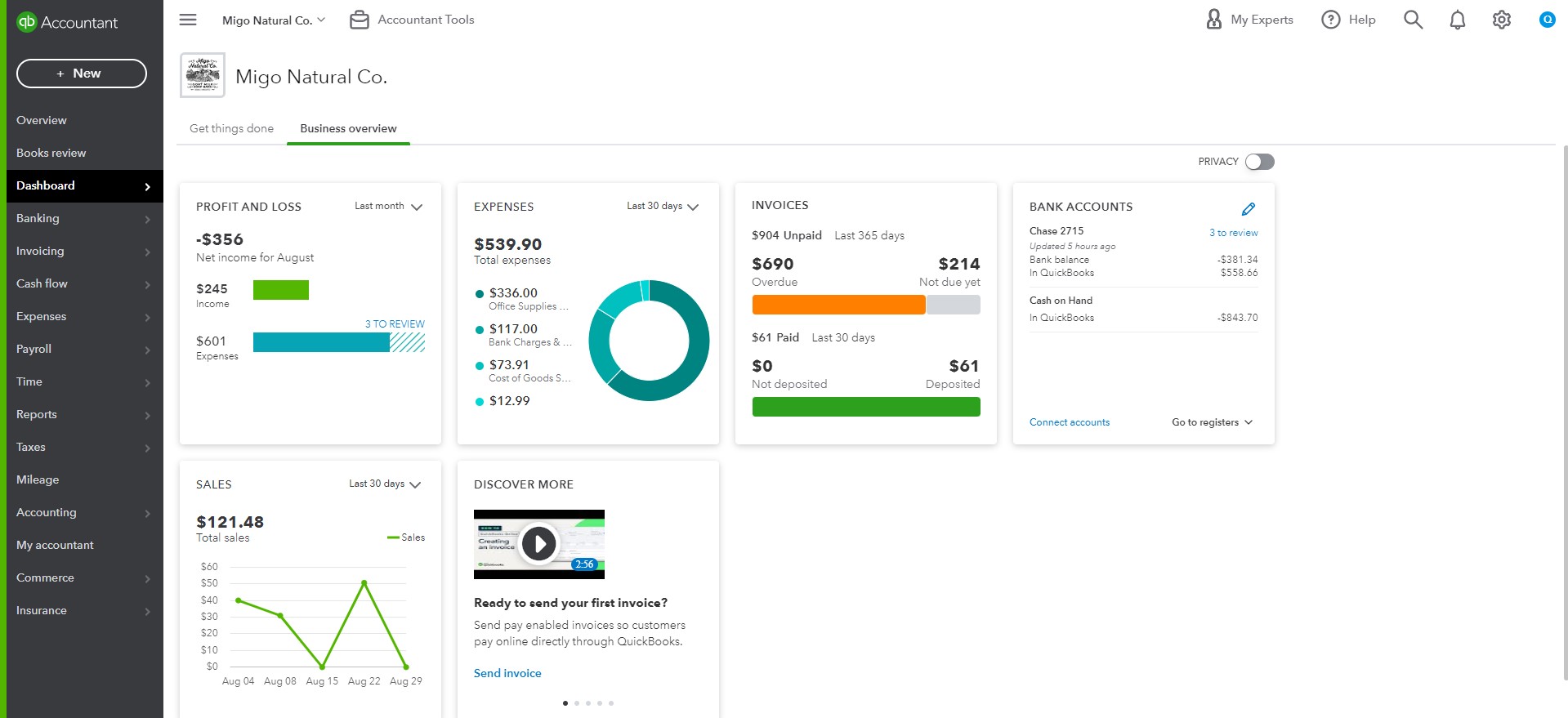Edit bank accounts with pencil icon
1568x718 pixels.
coord(1248,209)
